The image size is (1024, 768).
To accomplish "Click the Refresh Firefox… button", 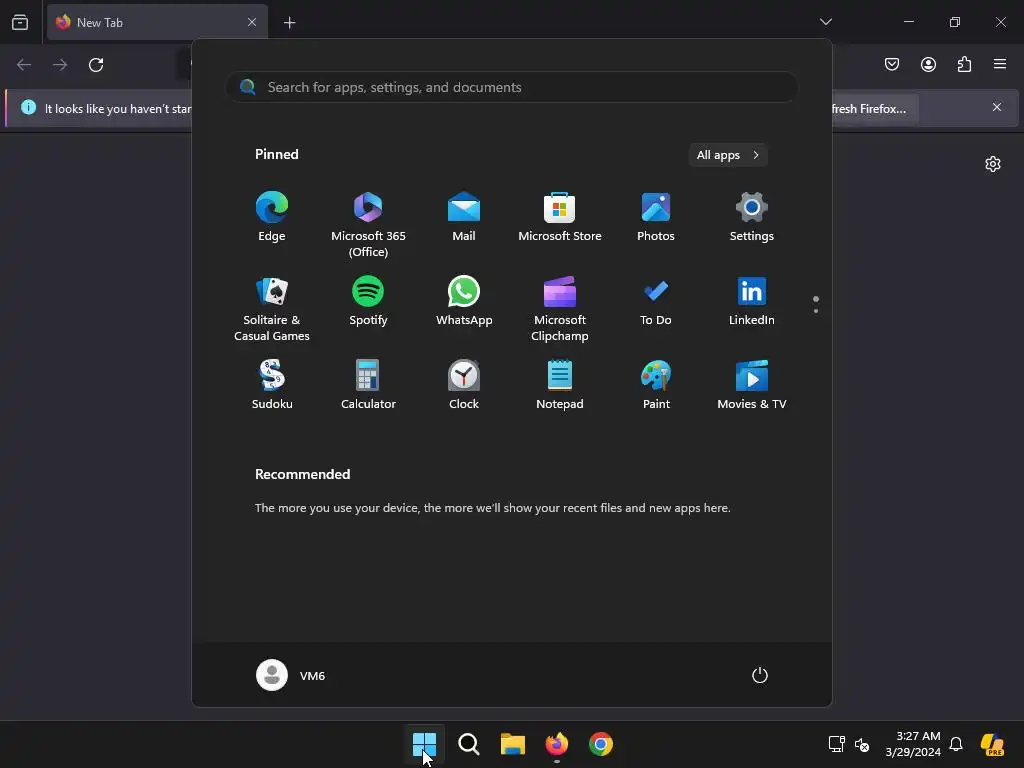I will pos(873,108).
